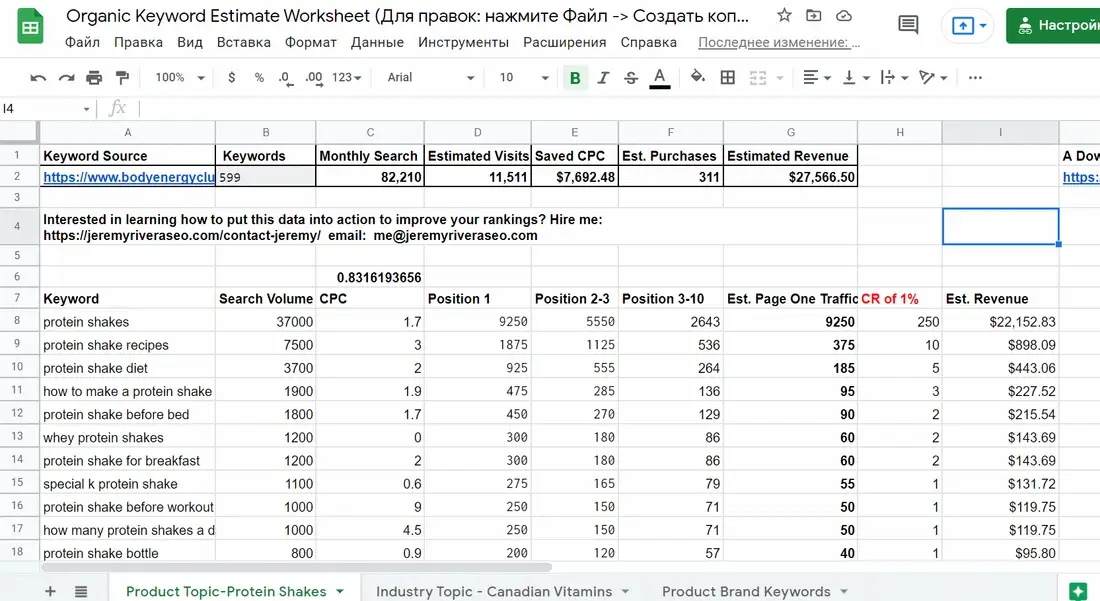Toggle italic formatting
The height and width of the screenshot is (601, 1100).
pyautogui.click(x=603, y=78)
